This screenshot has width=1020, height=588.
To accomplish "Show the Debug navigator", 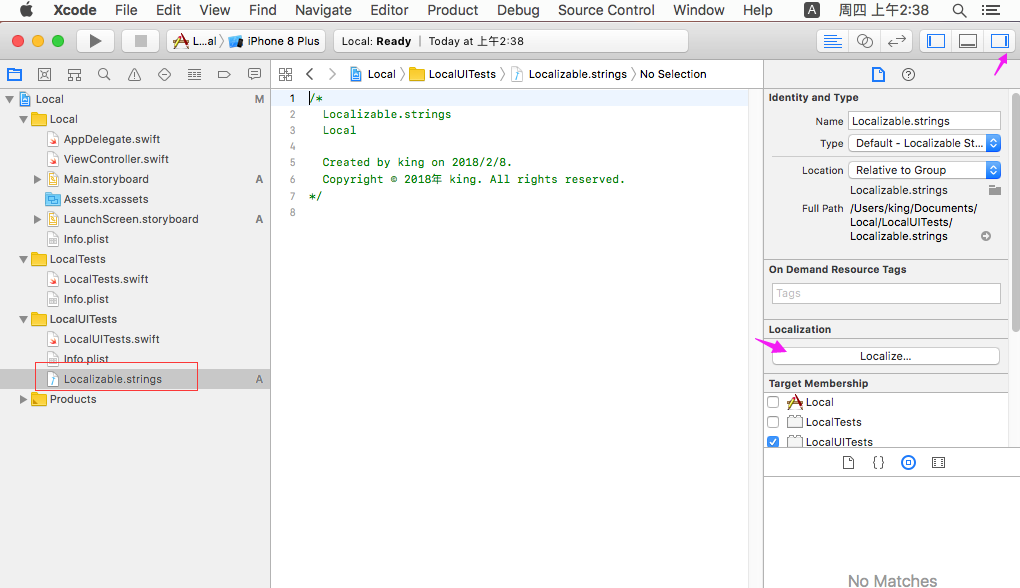I will 194,74.
